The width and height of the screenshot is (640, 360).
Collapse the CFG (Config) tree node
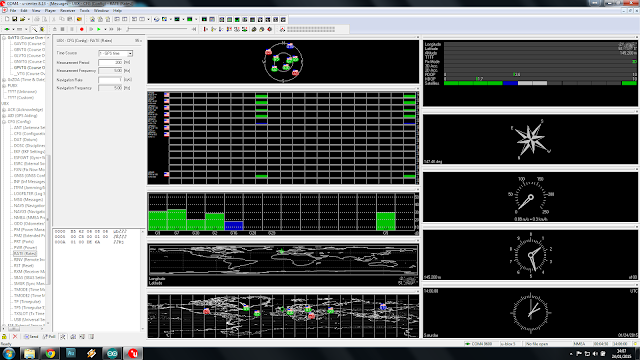coord(4,122)
